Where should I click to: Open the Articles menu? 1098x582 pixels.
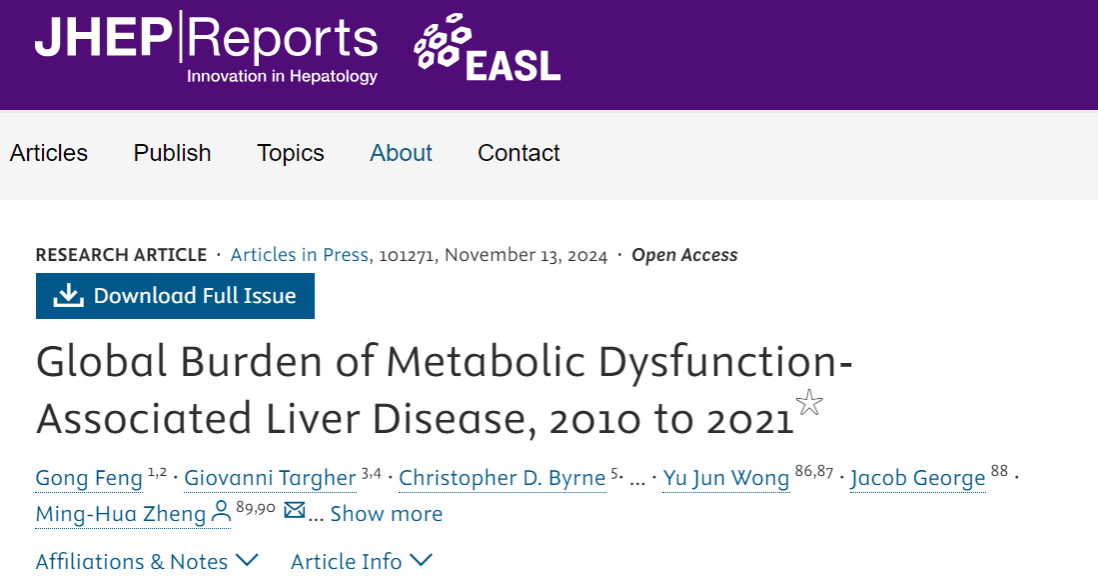pyautogui.click(x=49, y=153)
